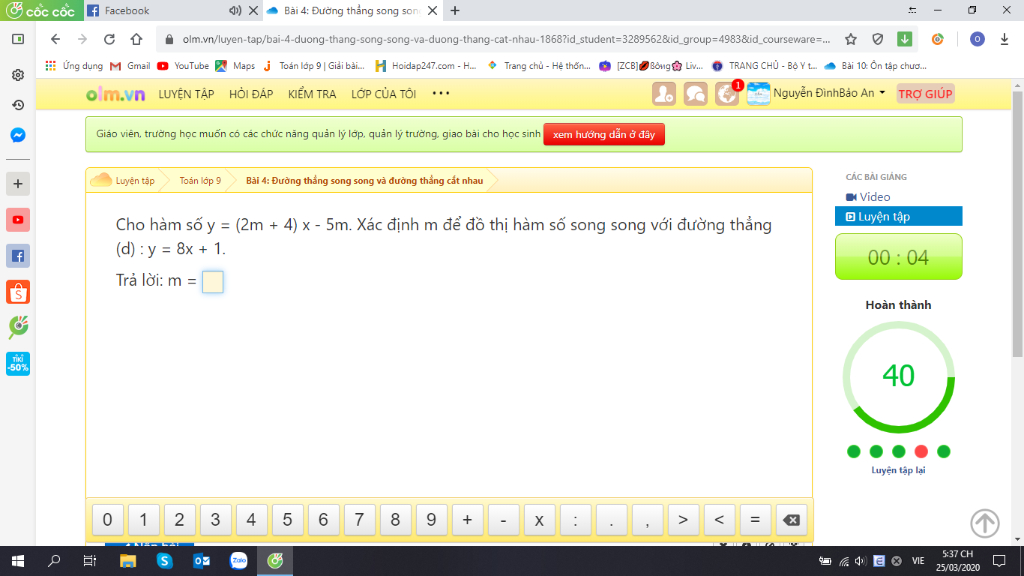Open Windows notification center icon
This screenshot has height=576, width=1024.
tap(999, 561)
